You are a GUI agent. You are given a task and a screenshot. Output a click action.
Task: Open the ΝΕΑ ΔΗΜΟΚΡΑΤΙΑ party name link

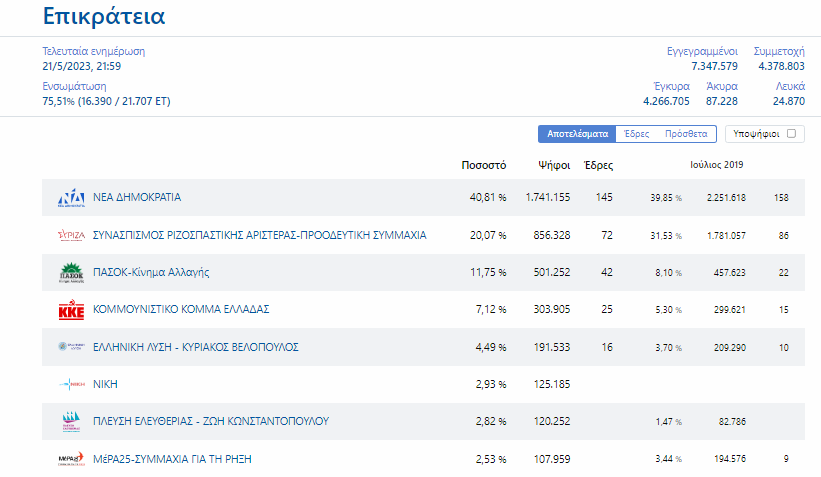tap(137, 197)
